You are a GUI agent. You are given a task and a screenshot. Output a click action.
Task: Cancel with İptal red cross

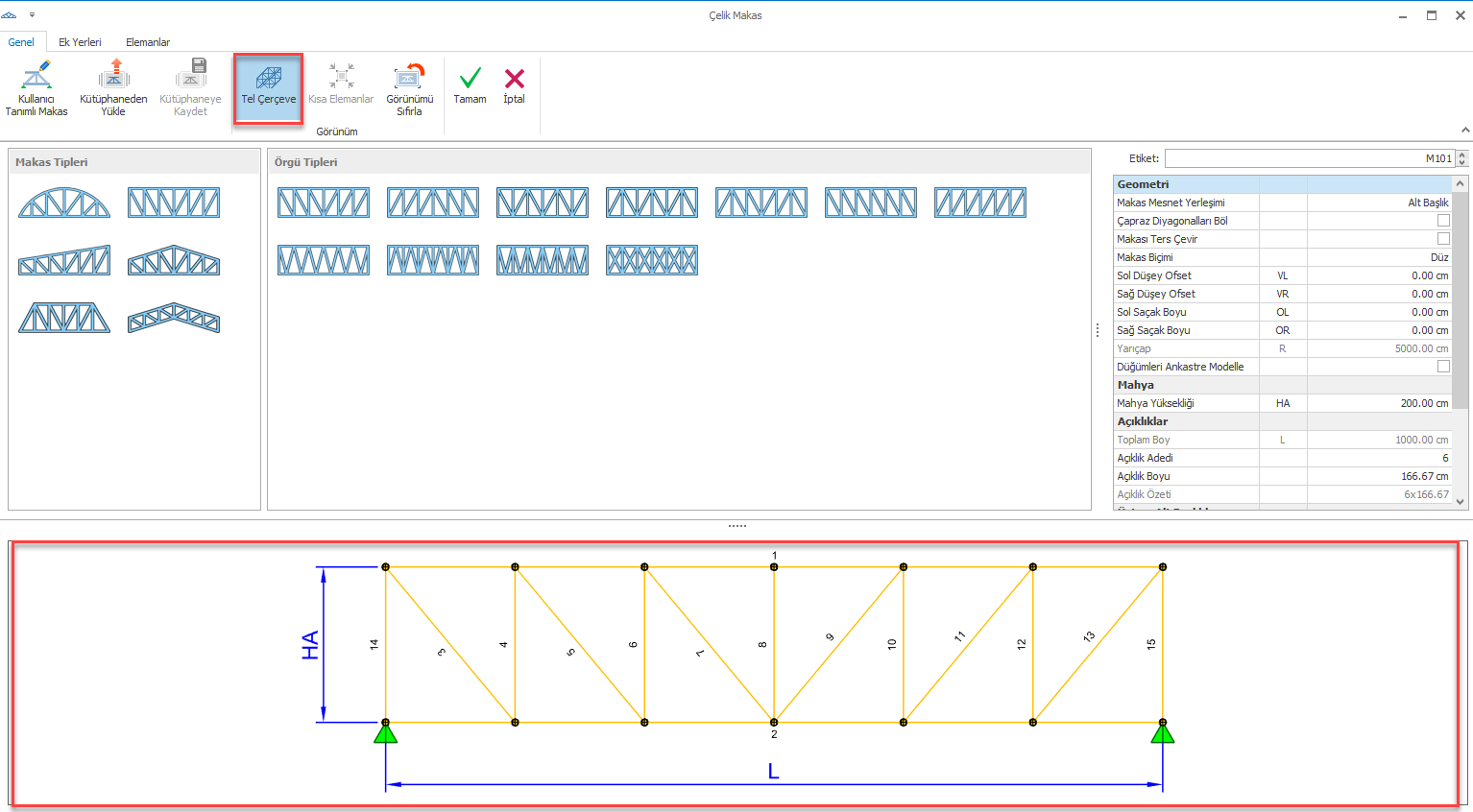tap(515, 86)
